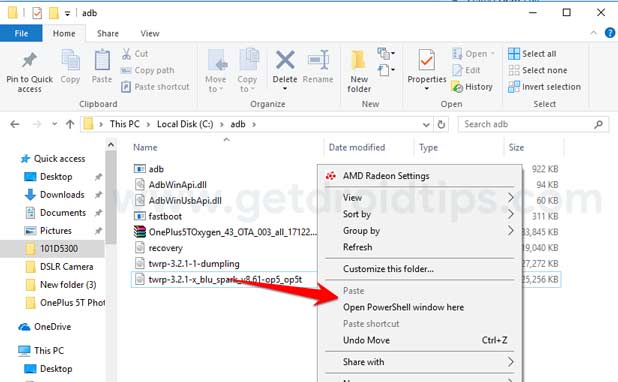Click Copy path in Clipboard group
Viewport: 618px width, 382px height.
point(148,70)
